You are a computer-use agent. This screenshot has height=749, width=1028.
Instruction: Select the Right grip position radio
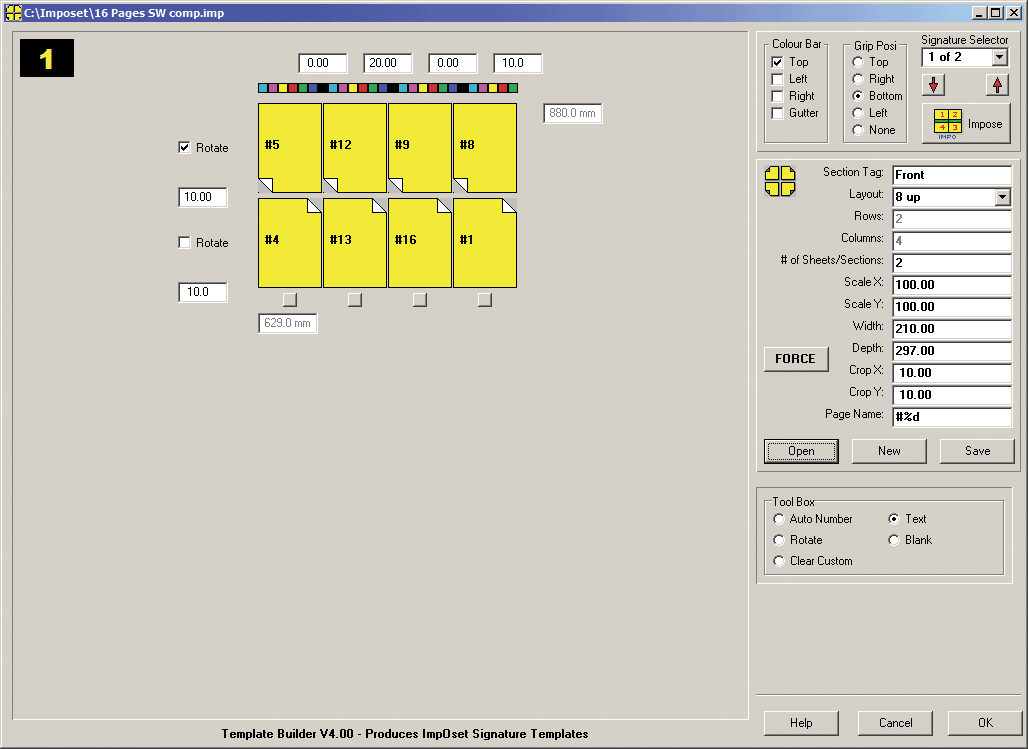(x=858, y=79)
